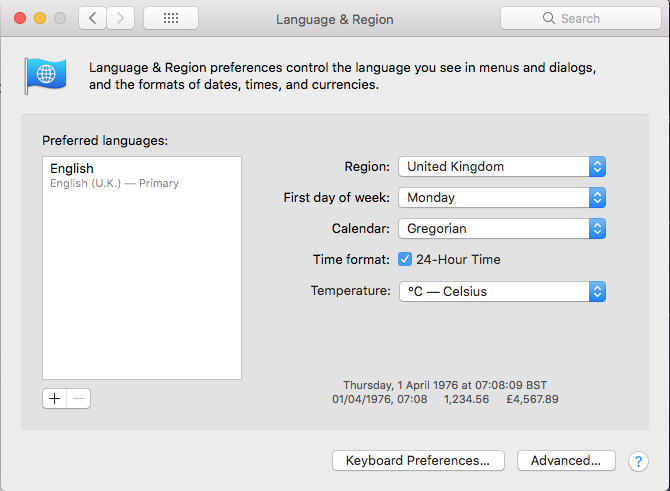The height and width of the screenshot is (491, 670).
Task: Click empty area of languages list
Action: coord(140,290)
